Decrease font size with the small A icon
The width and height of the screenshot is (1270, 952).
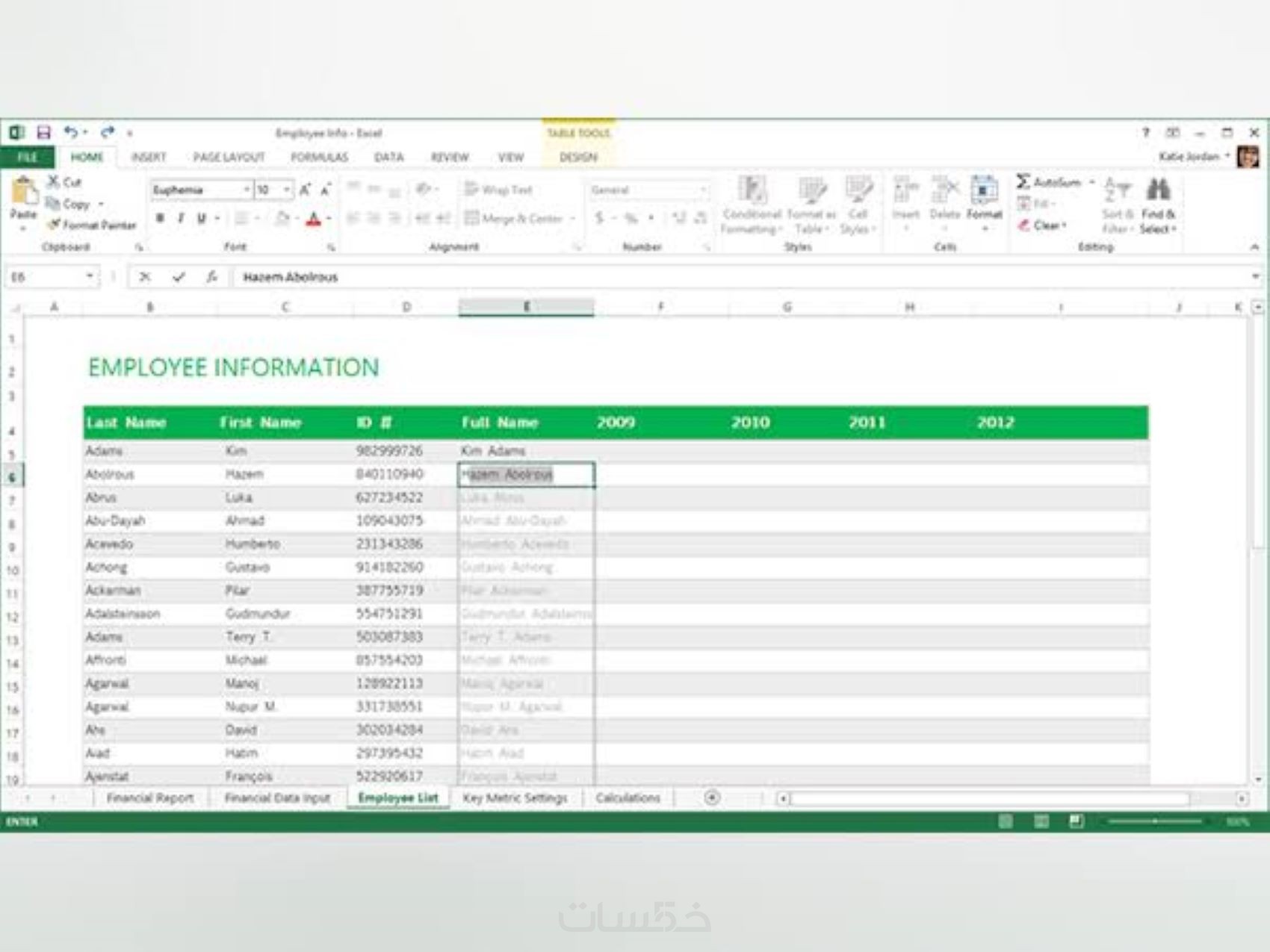pos(326,190)
